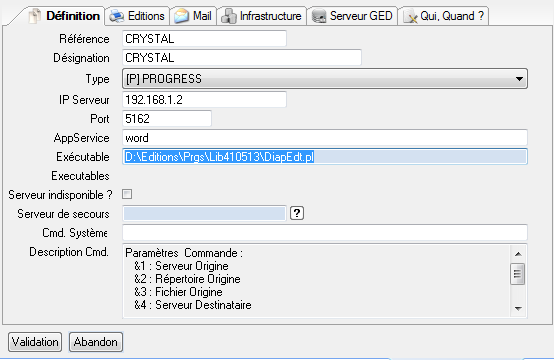The height and width of the screenshot is (360, 554).
Task: Click the Port field showing 5162
Action: tap(167, 119)
